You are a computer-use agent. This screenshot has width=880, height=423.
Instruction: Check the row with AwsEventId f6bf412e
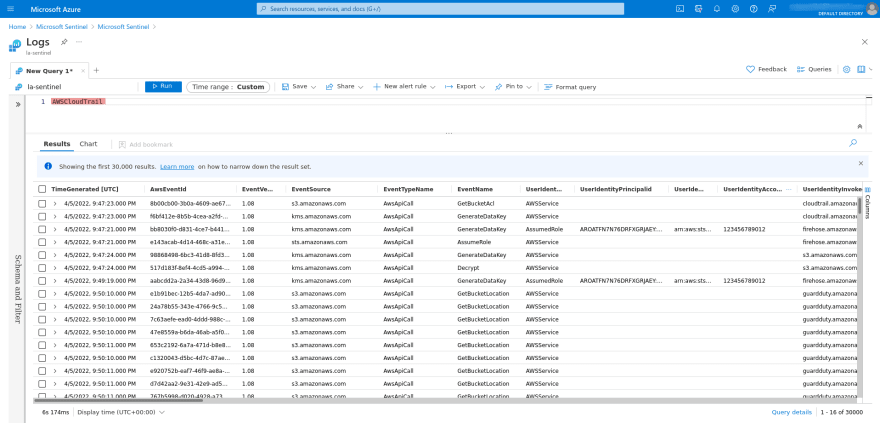click(x=42, y=216)
